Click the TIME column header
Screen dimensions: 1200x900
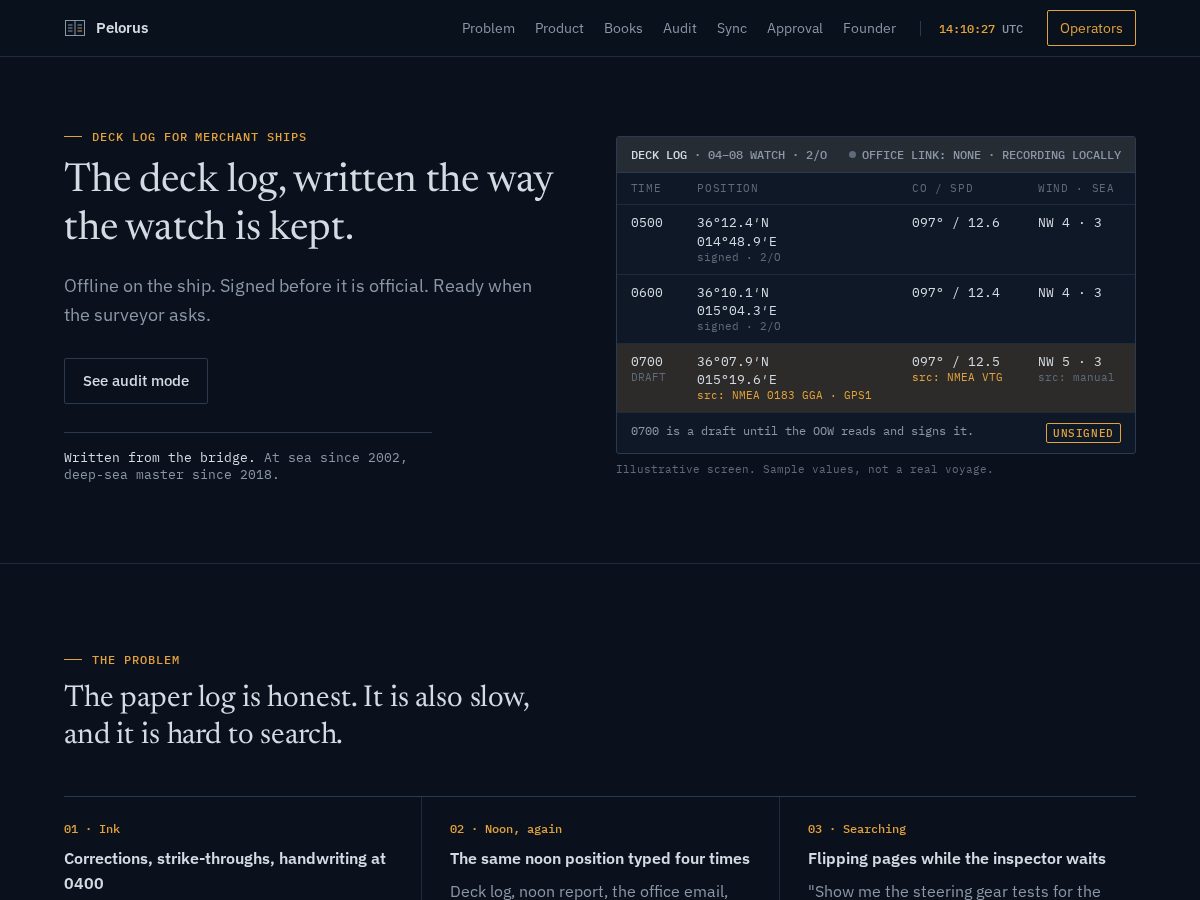[x=646, y=188]
